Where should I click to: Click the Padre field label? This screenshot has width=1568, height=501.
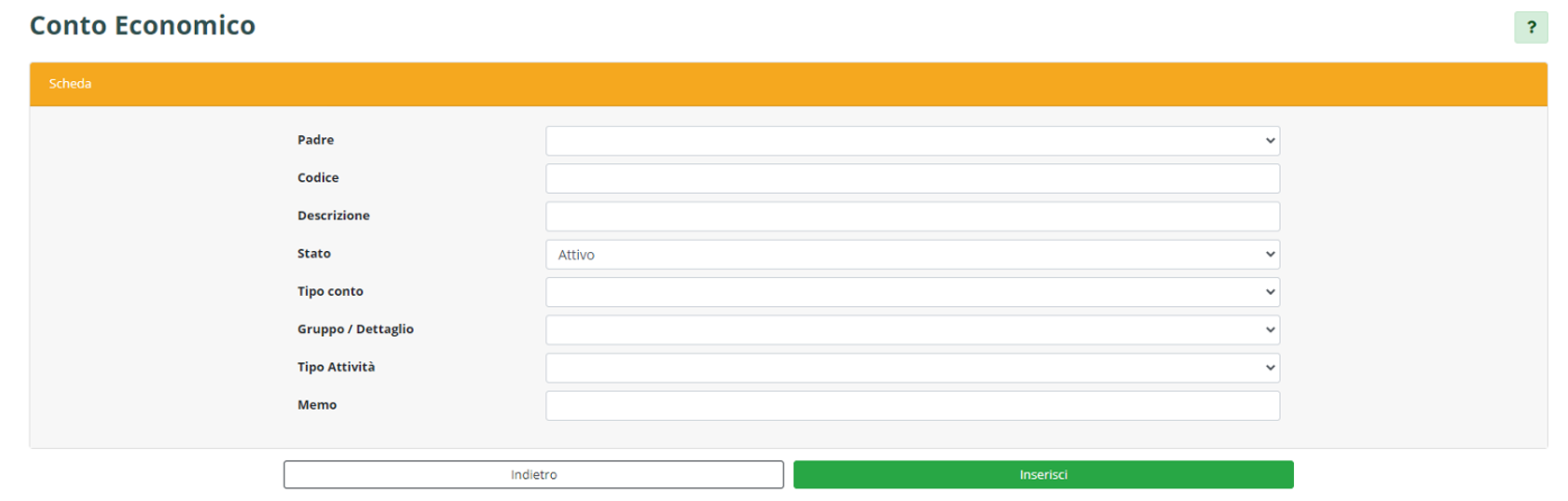coord(315,140)
